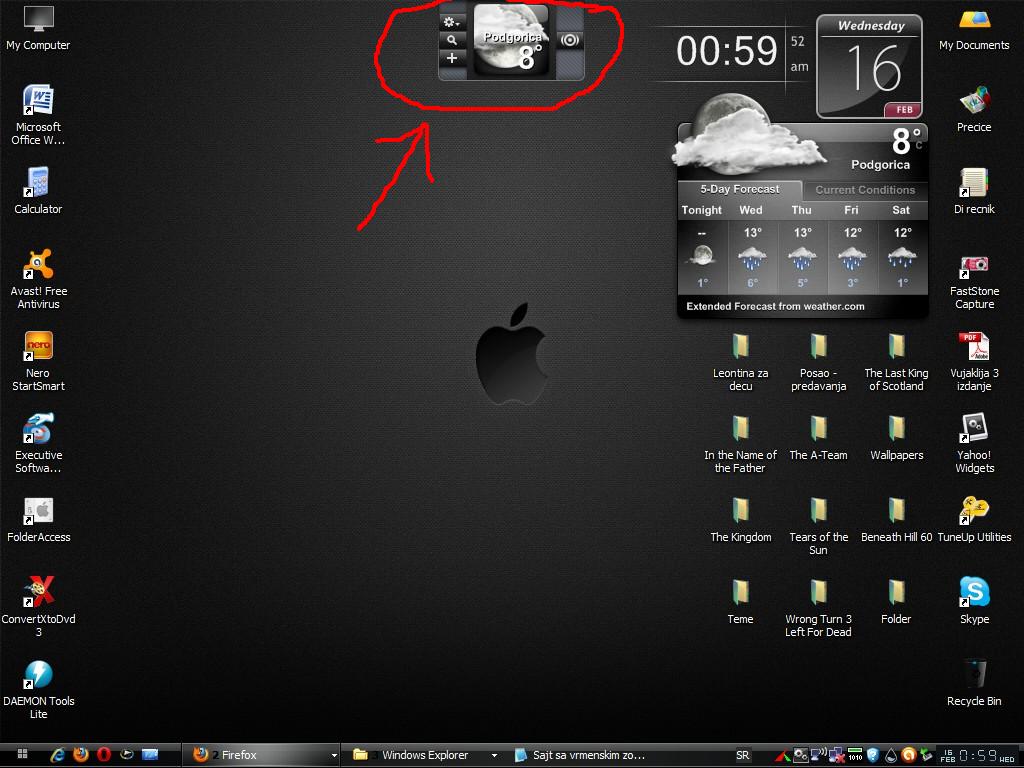Screen dimensions: 1024x768
Task: Open the Executive Software shortcut
Action: coord(38,443)
